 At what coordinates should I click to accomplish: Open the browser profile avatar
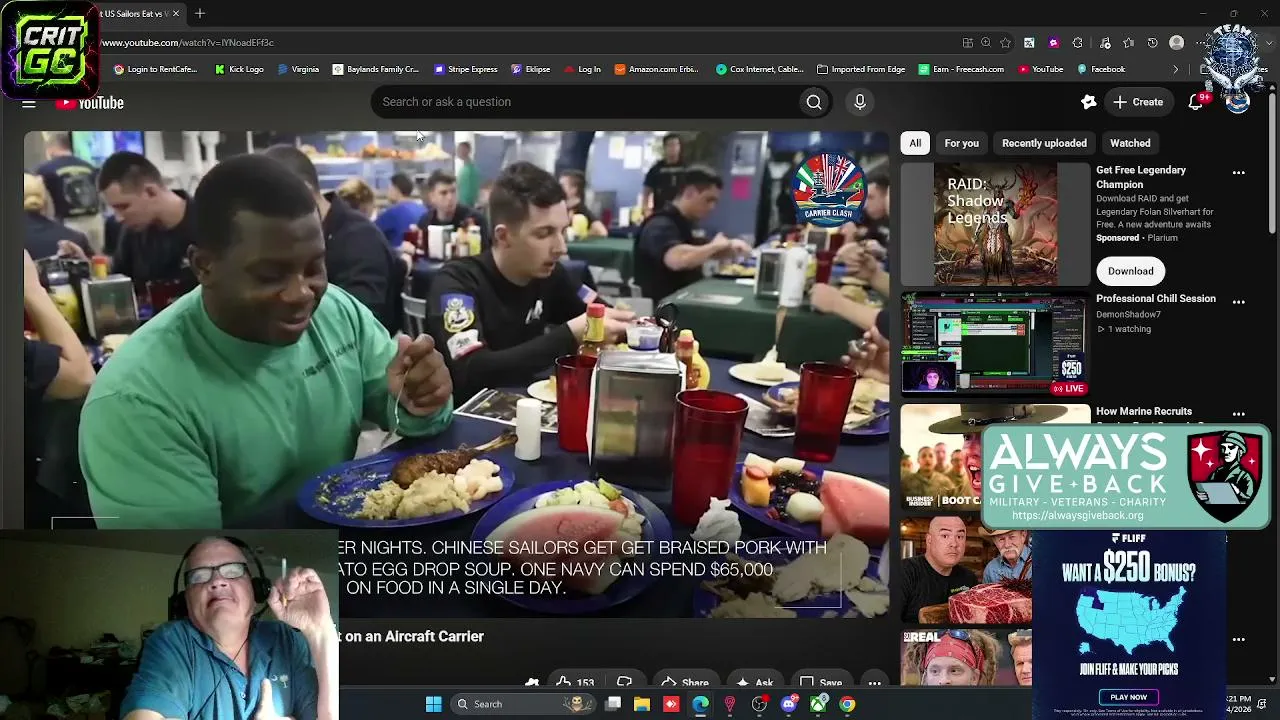click(x=1177, y=43)
